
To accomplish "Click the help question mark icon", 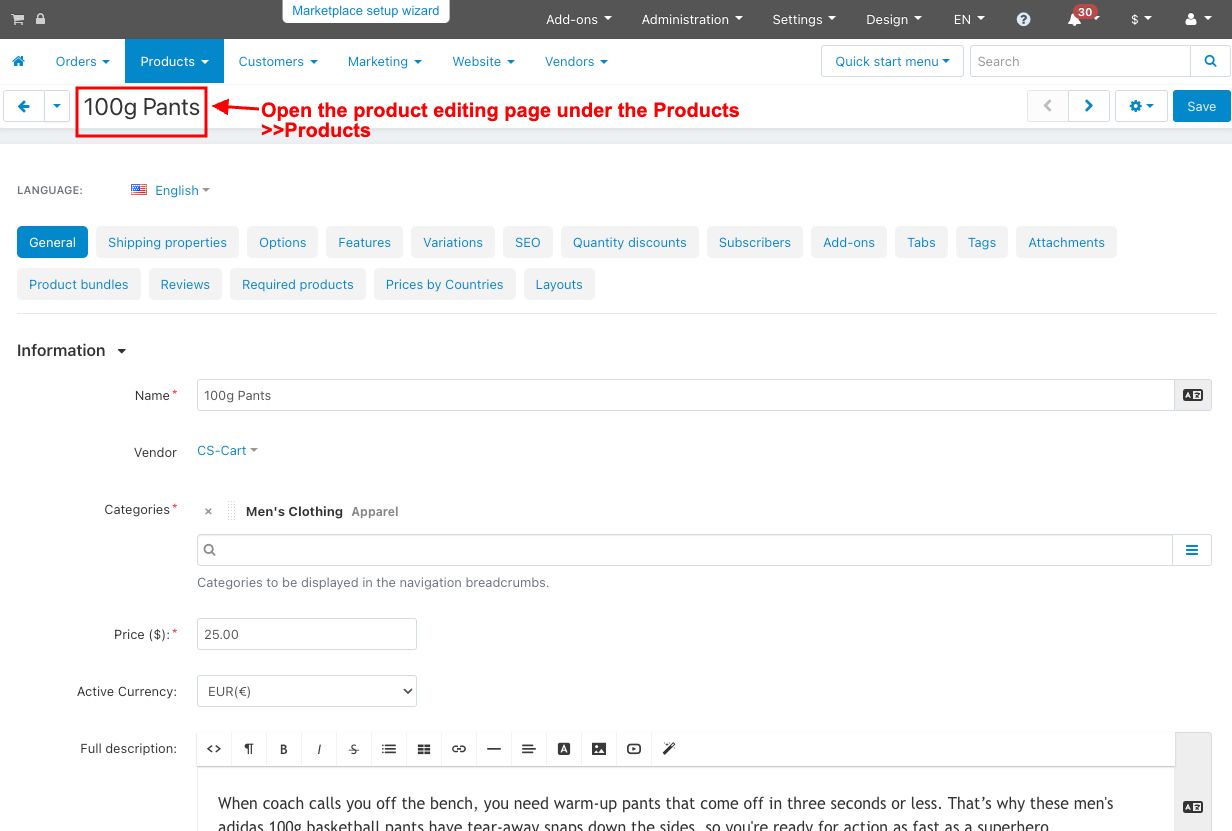I will [x=1023, y=19].
